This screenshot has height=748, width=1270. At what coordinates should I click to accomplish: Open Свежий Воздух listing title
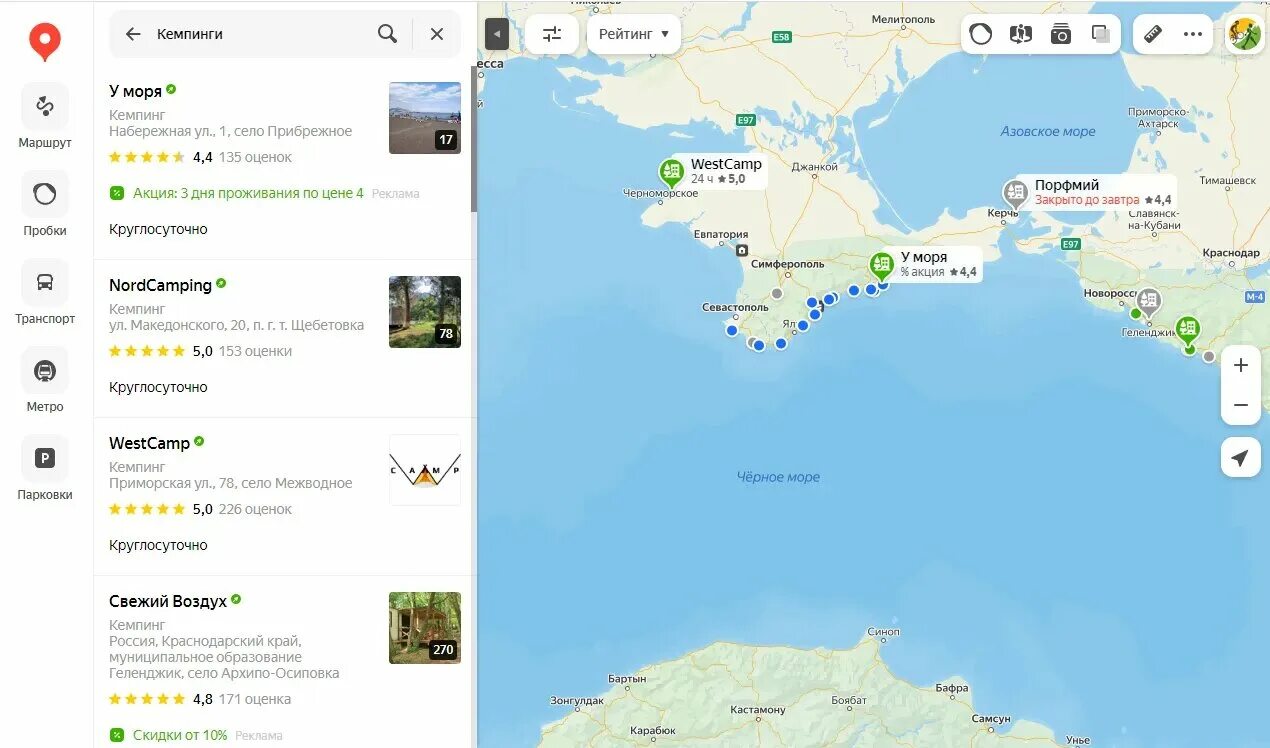point(168,601)
